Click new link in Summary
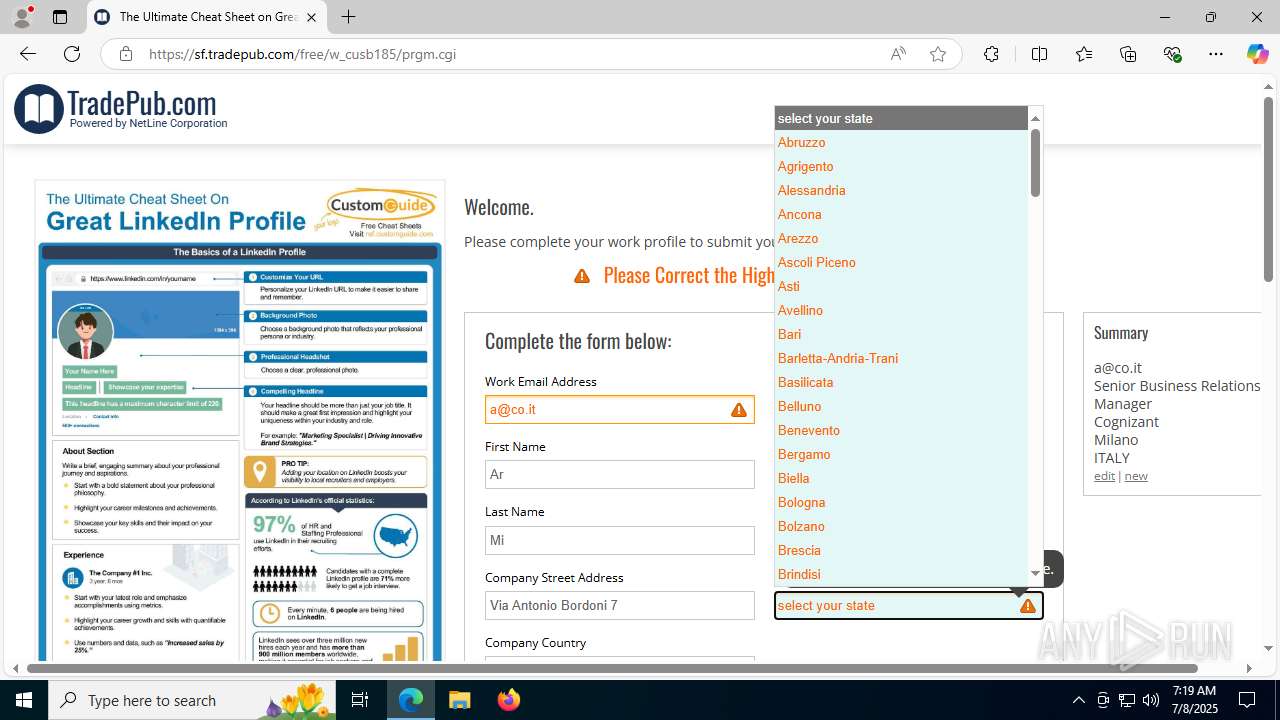 (x=1136, y=476)
